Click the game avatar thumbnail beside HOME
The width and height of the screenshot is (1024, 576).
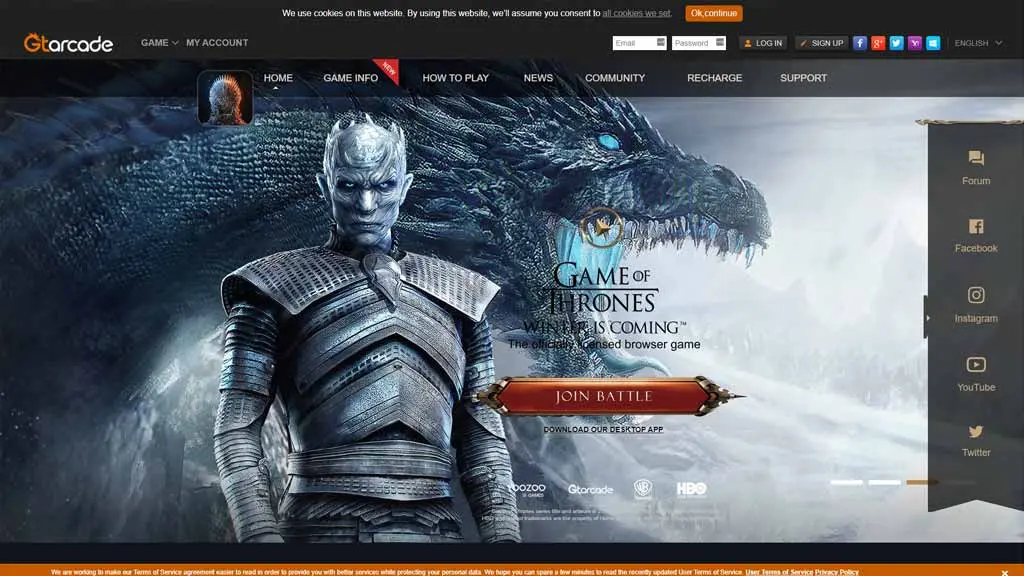click(225, 98)
